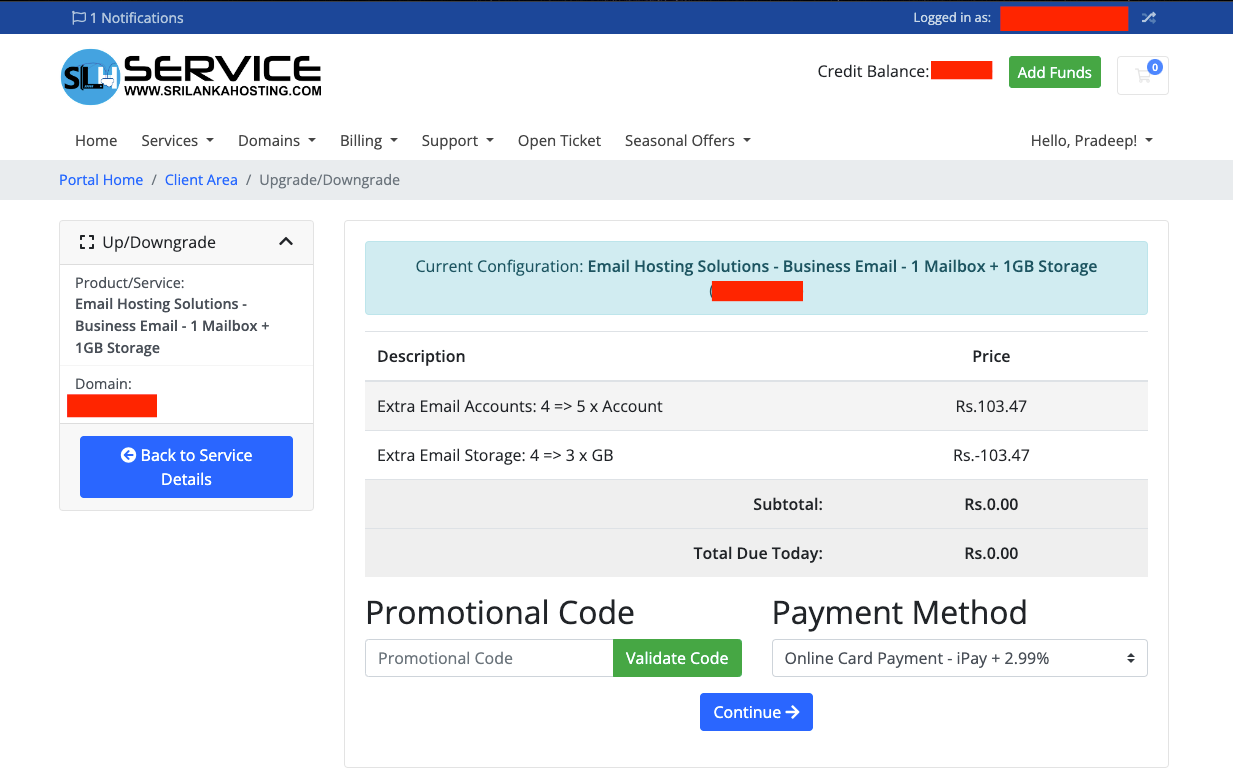Open the Support menu
This screenshot has width=1233, height=773.
[457, 141]
